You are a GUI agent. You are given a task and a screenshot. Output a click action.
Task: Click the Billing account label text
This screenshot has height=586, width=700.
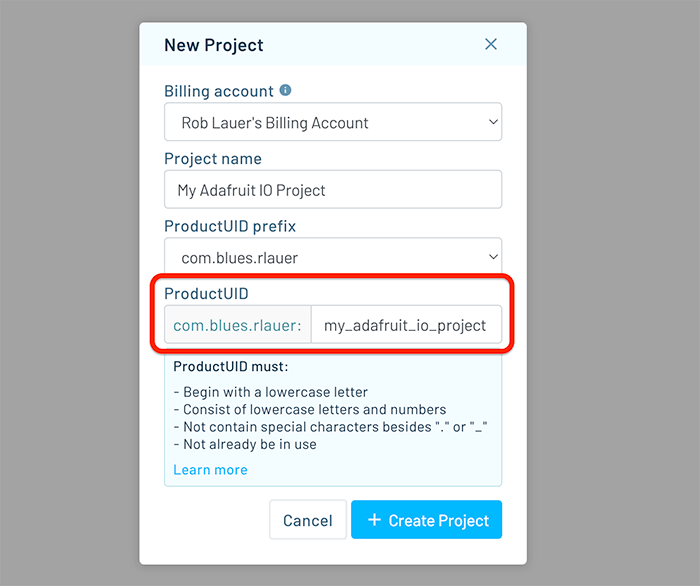tap(218, 91)
